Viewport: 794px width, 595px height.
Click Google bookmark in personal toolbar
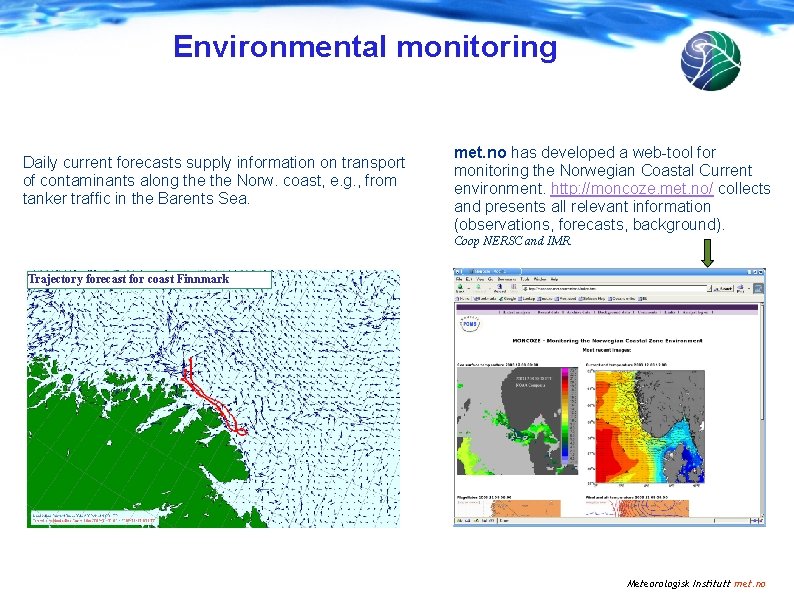click(507, 299)
